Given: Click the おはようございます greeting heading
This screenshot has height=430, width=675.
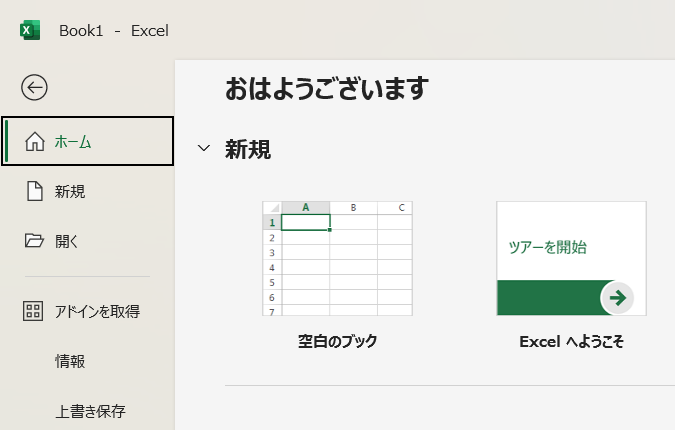Looking at the screenshot, I should coord(327,88).
